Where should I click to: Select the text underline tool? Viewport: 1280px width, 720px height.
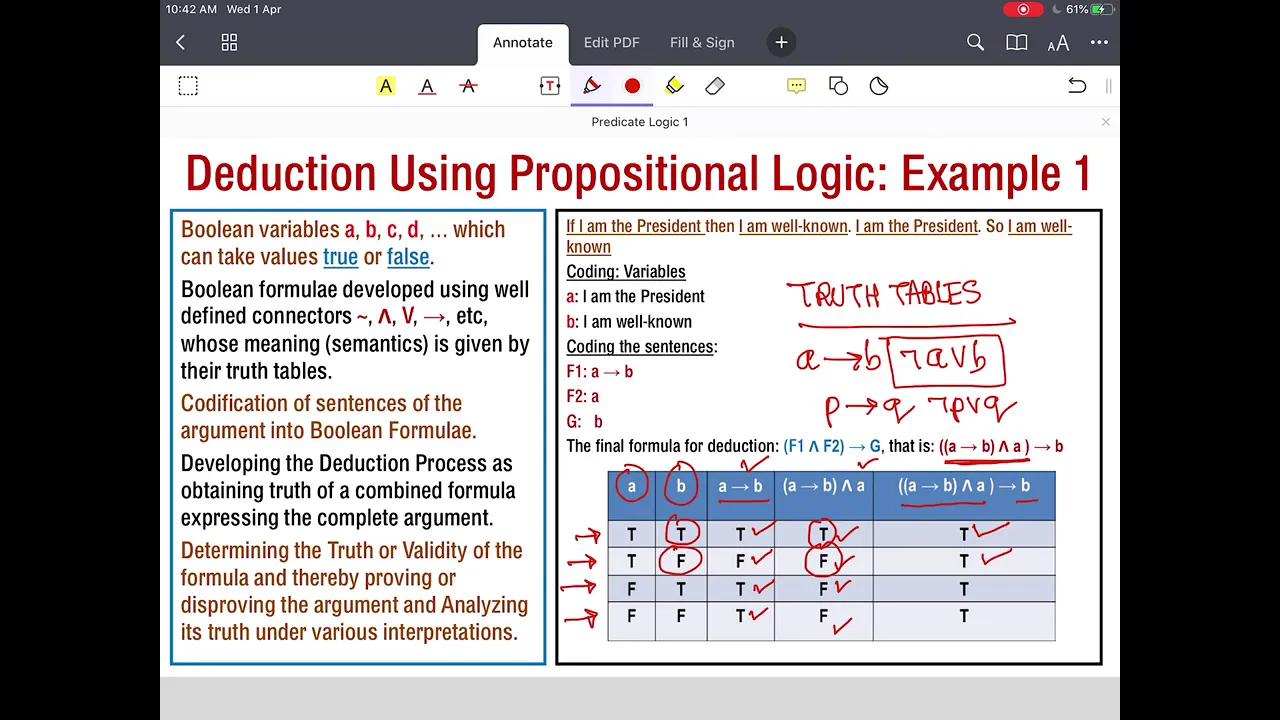coord(427,86)
